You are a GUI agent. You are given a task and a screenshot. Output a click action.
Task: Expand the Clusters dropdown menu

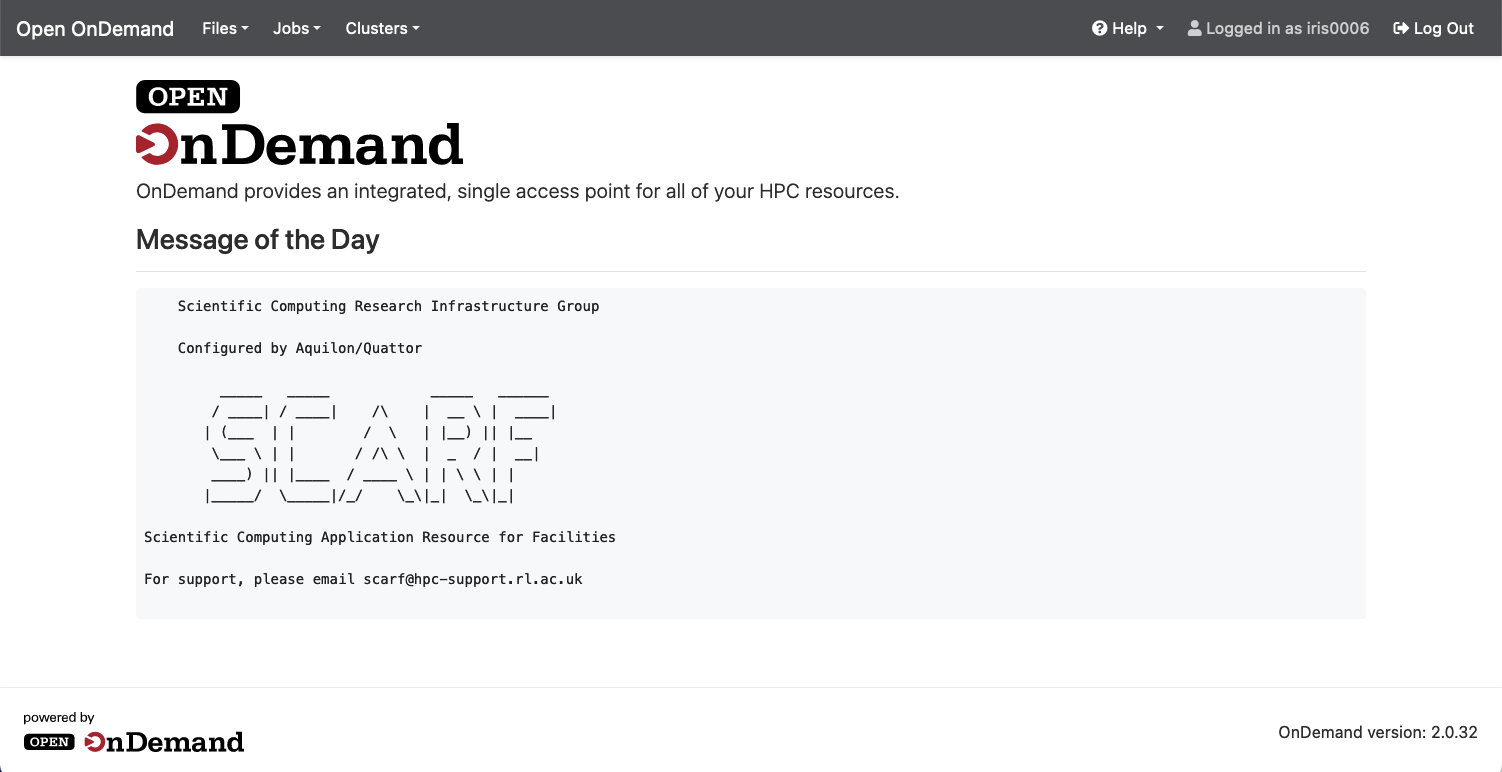point(382,28)
